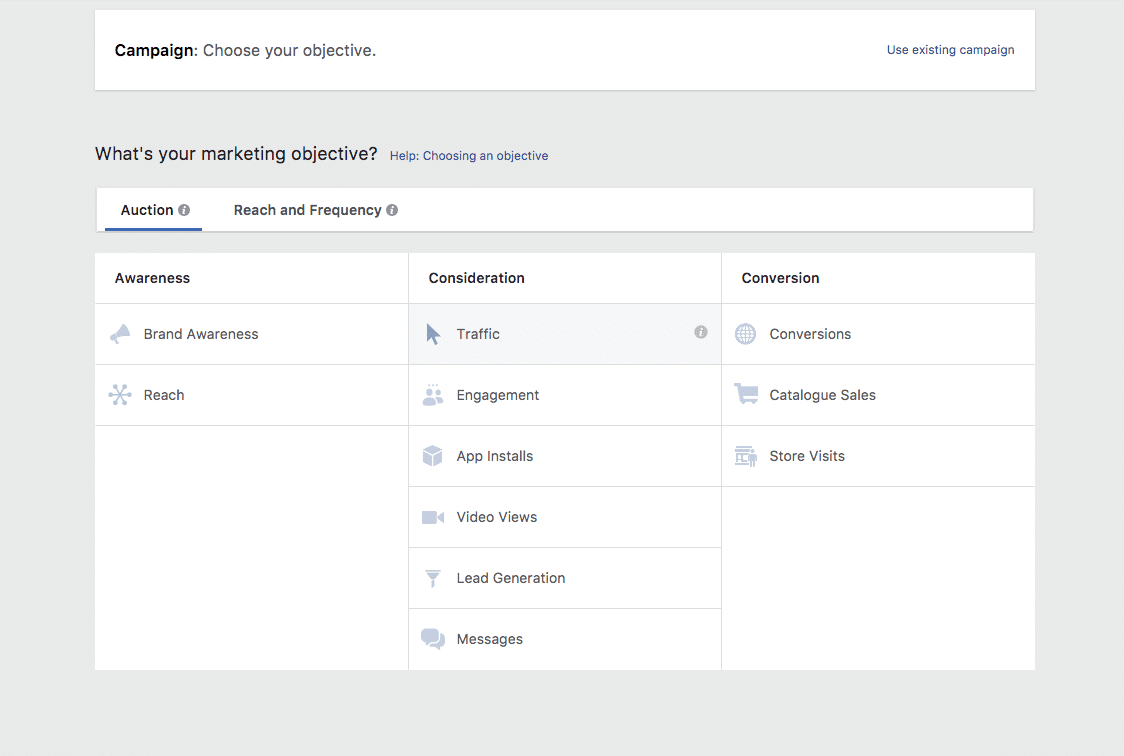Click info icon next to Traffic

[701, 332]
